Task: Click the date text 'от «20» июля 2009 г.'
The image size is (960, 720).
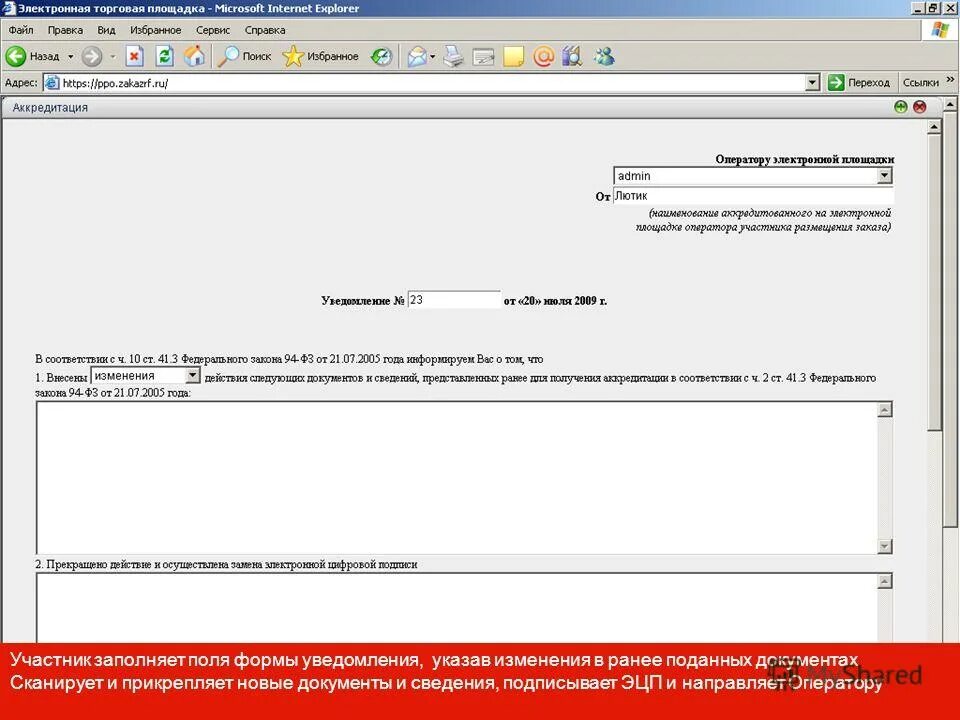Action: 555,301
